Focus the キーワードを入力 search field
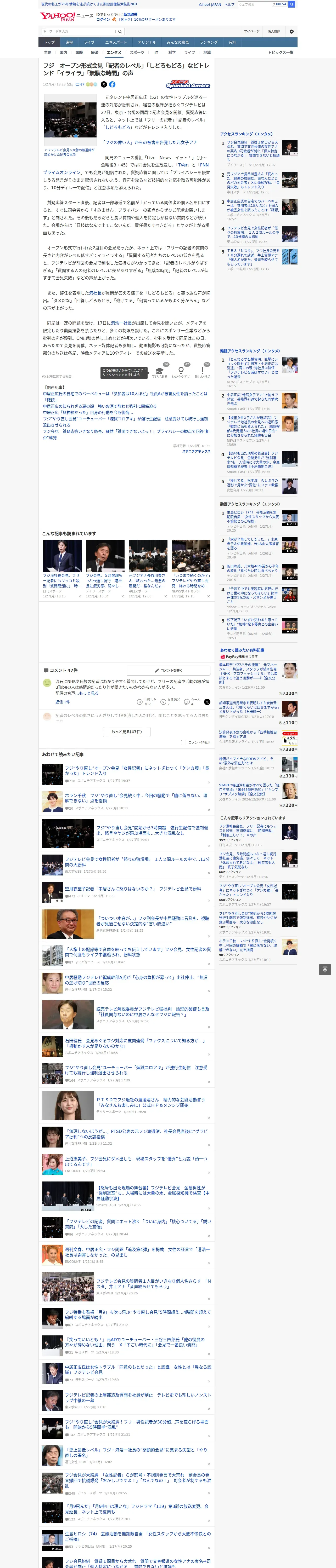Image resolution: width=336 pixels, height=1568 pixels. [79, 32]
